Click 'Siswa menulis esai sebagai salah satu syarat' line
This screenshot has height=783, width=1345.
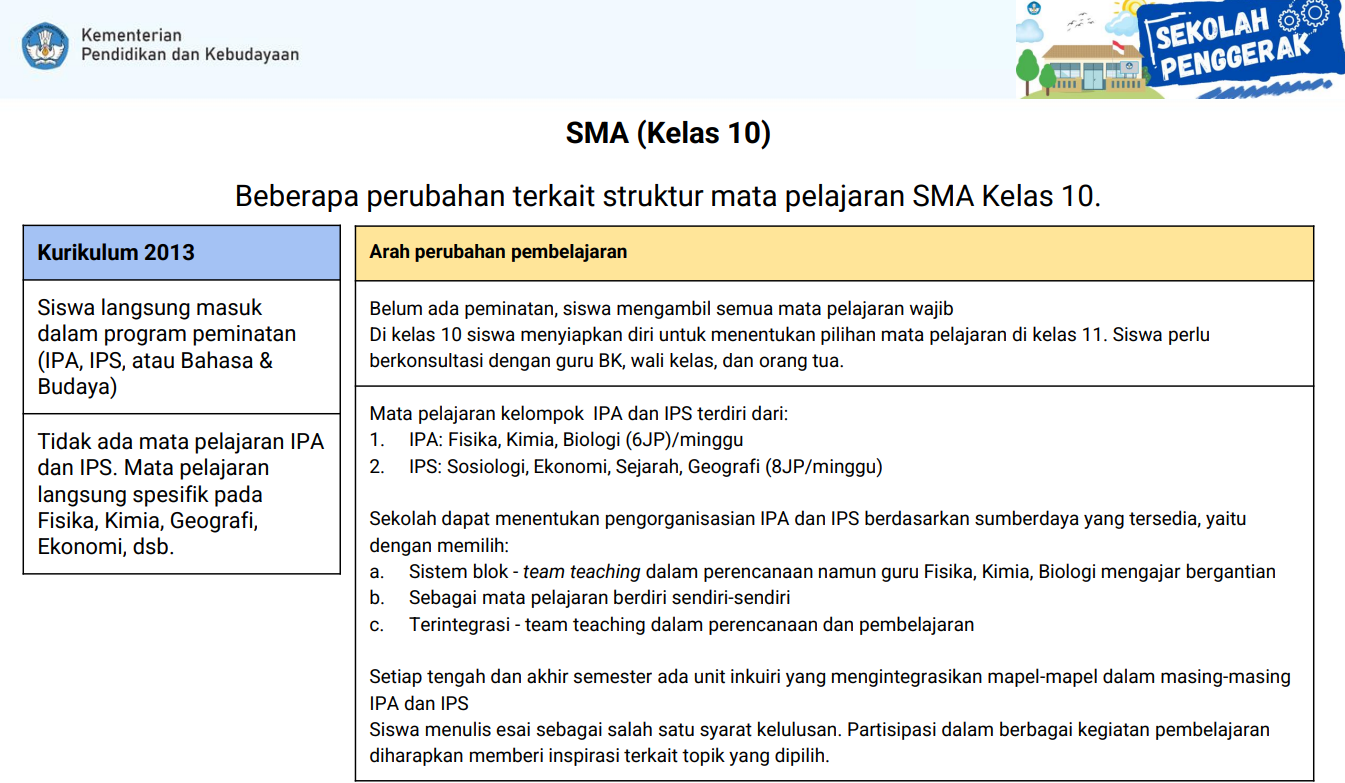point(819,729)
